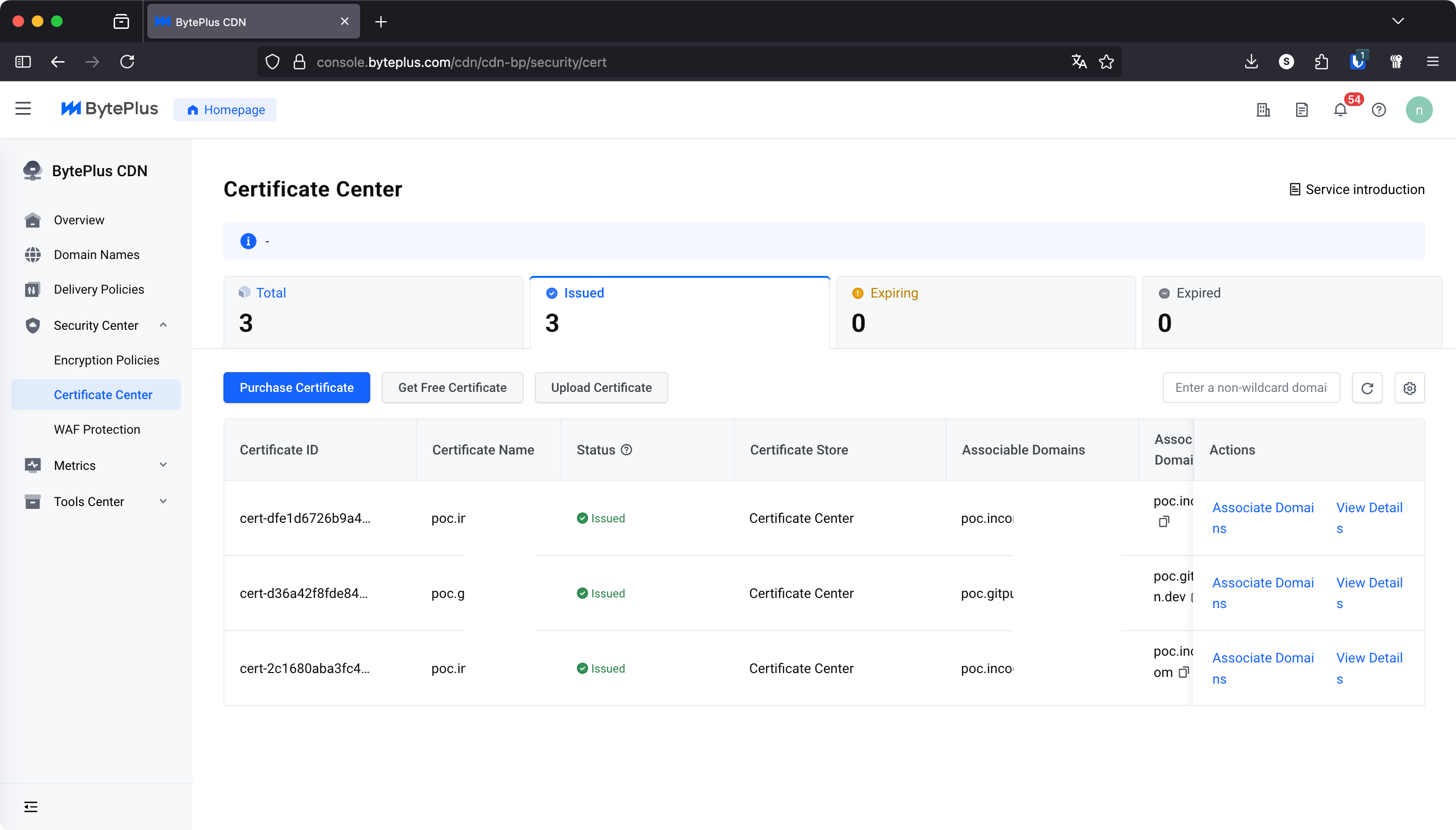
Task: Open the help question mark icon
Action: point(1378,110)
